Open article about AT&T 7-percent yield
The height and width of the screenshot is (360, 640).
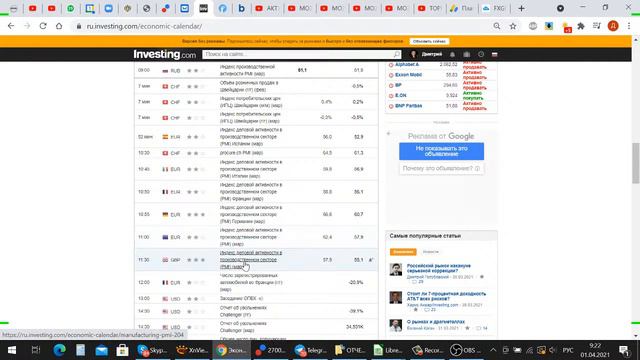(x=446, y=296)
